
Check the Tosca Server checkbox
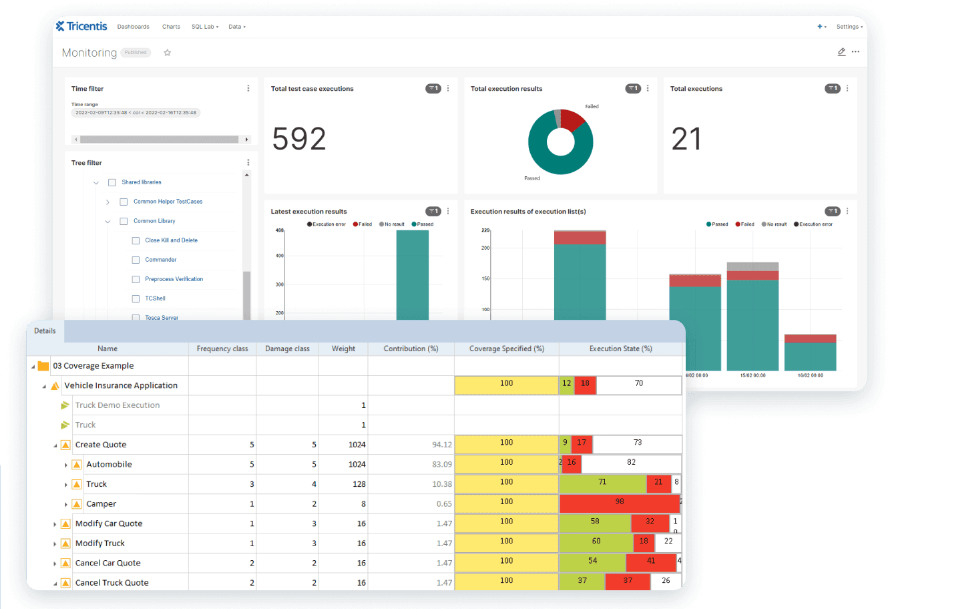pos(135,316)
